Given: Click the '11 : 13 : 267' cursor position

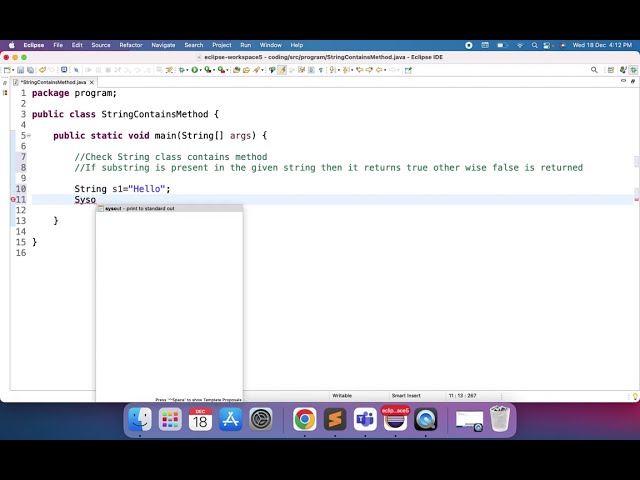Looking at the screenshot, I should (462, 396).
